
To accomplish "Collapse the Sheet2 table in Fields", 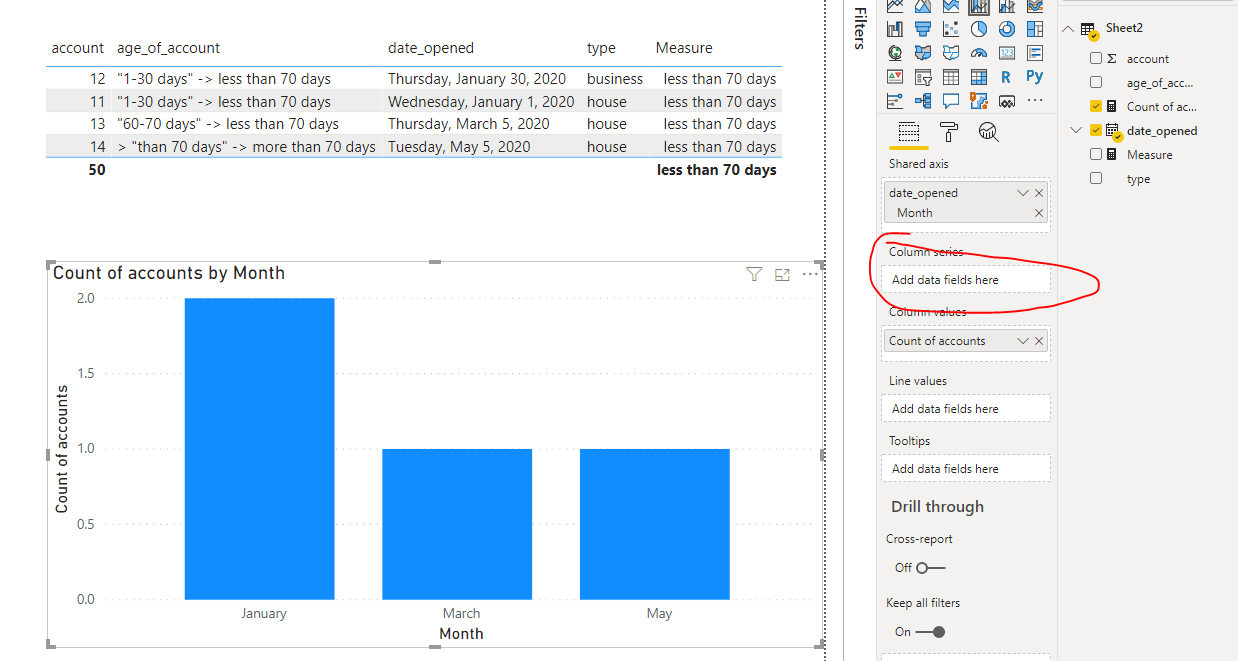I will click(x=1069, y=29).
